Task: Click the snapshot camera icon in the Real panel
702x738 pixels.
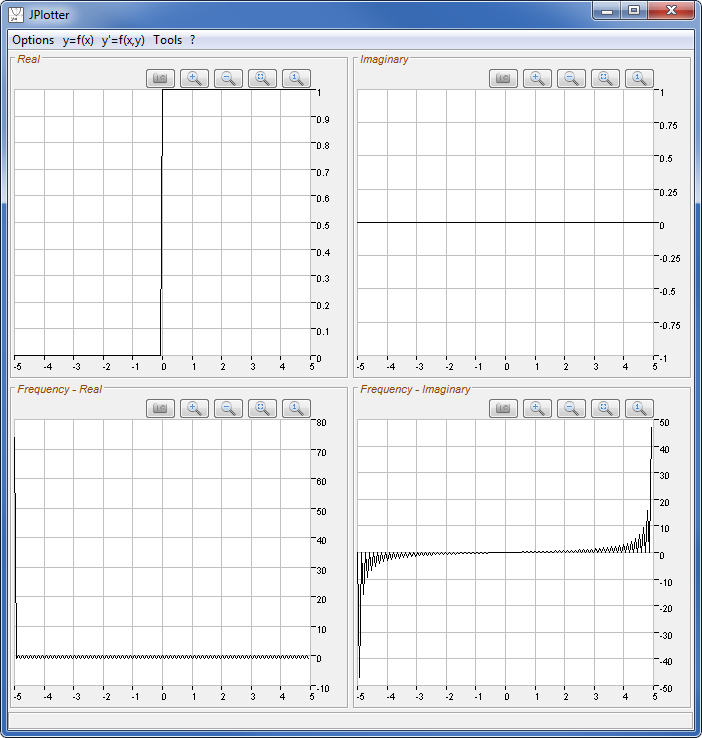Action: click(x=161, y=78)
